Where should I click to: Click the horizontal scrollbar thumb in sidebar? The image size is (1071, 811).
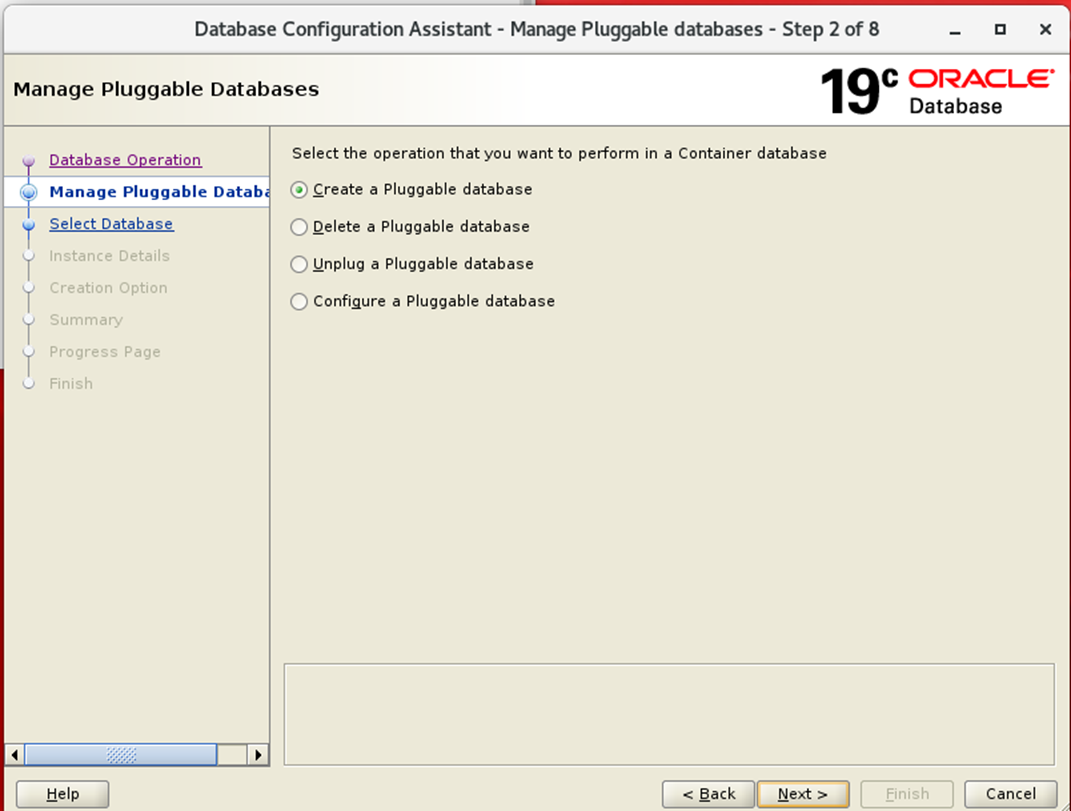(121, 755)
